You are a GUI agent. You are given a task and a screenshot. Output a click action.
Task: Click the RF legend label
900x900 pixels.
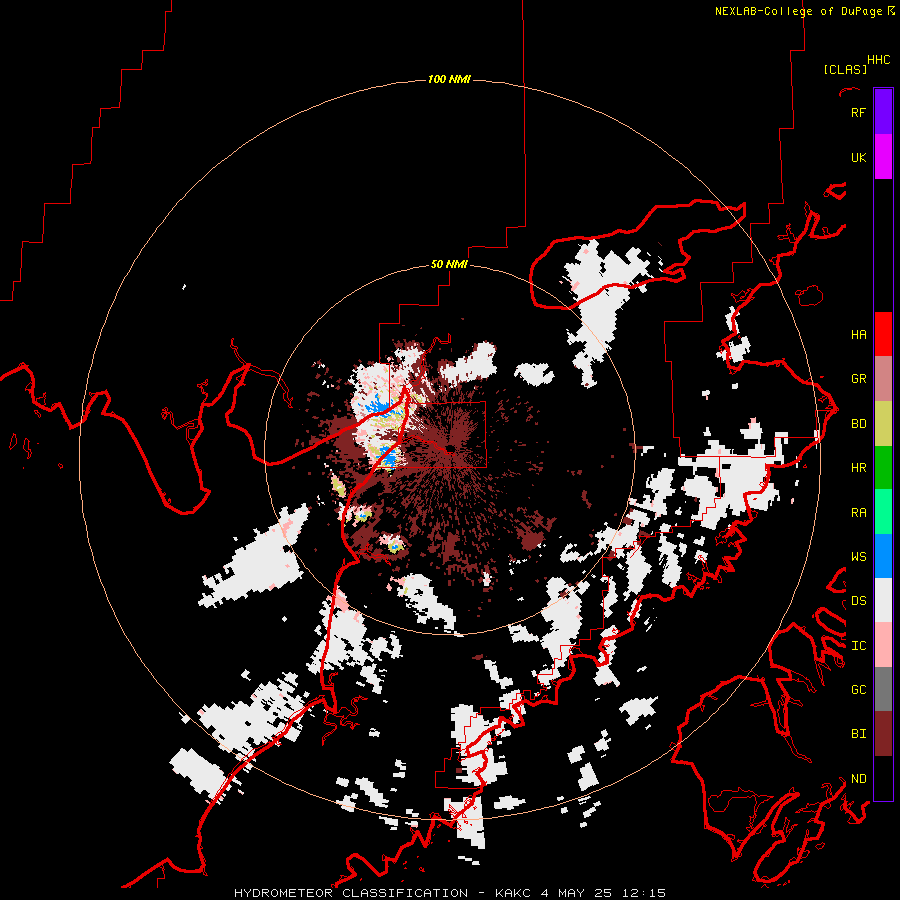coord(858,112)
